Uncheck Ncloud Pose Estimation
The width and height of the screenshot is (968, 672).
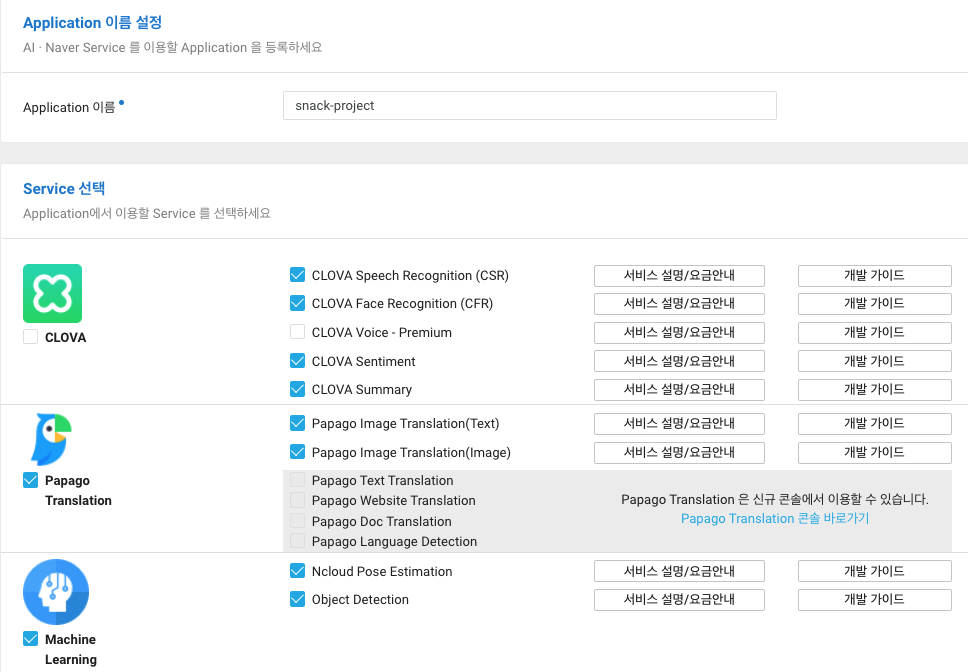298,571
